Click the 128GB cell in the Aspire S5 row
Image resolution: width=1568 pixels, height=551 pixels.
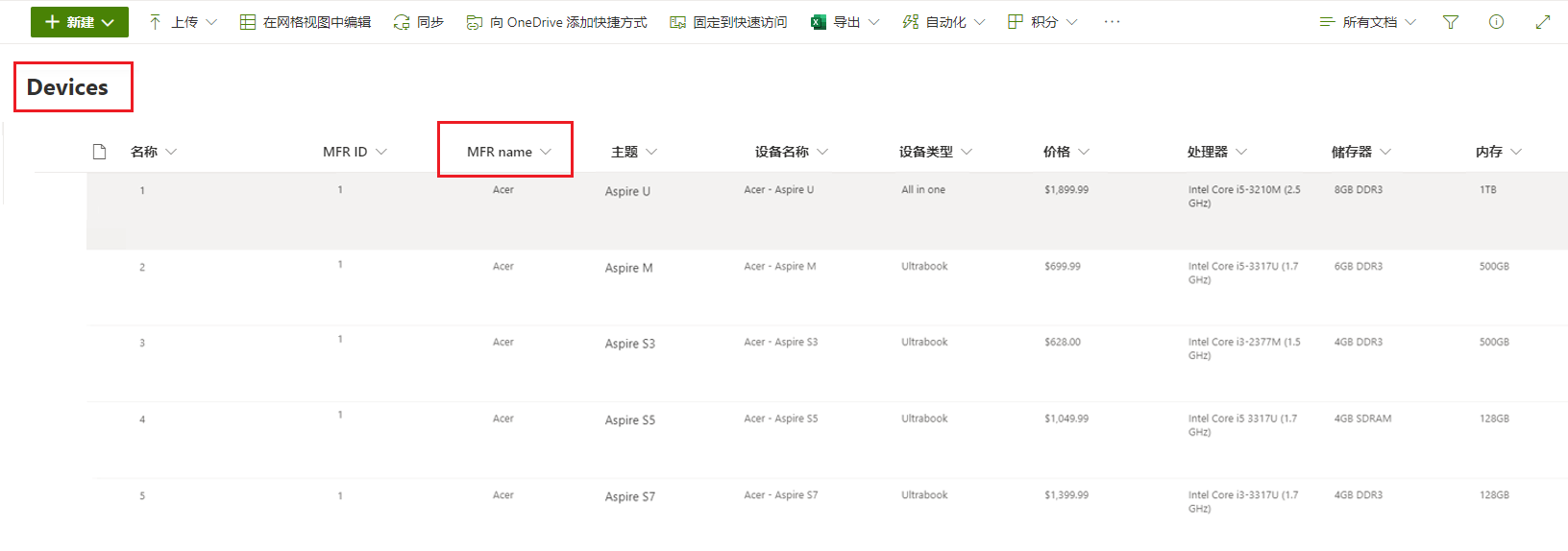tap(1494, 419)
